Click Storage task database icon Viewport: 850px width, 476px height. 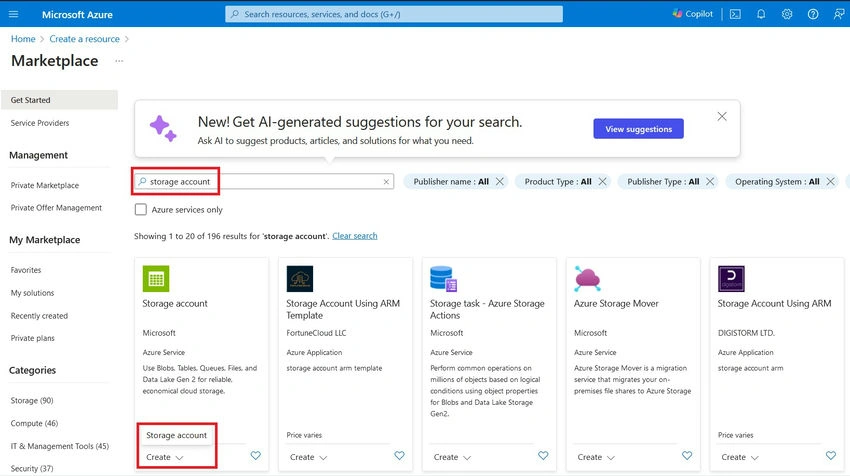[443, 279]
